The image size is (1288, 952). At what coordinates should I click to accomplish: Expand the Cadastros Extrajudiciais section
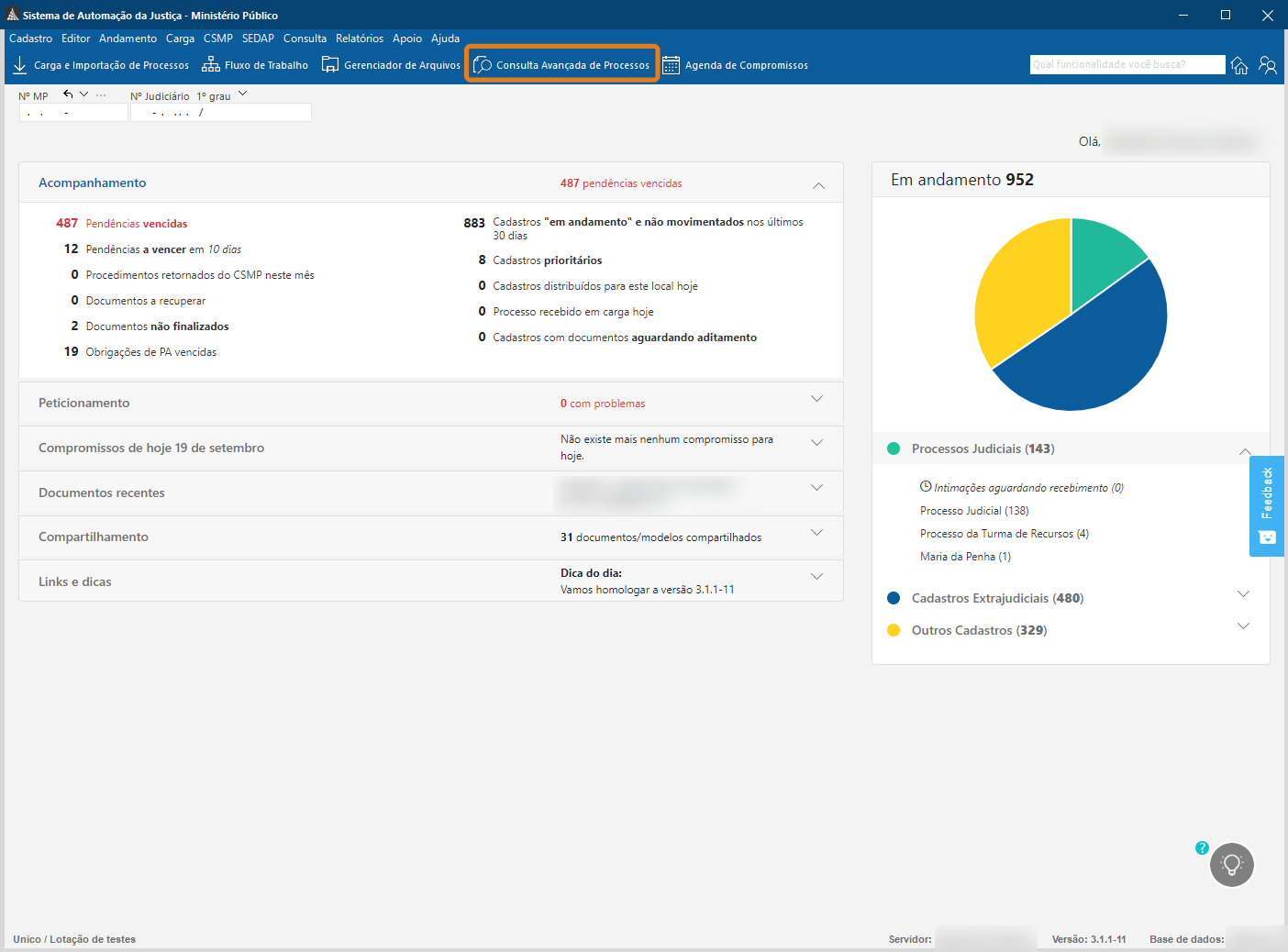[x=1243, y=594]
